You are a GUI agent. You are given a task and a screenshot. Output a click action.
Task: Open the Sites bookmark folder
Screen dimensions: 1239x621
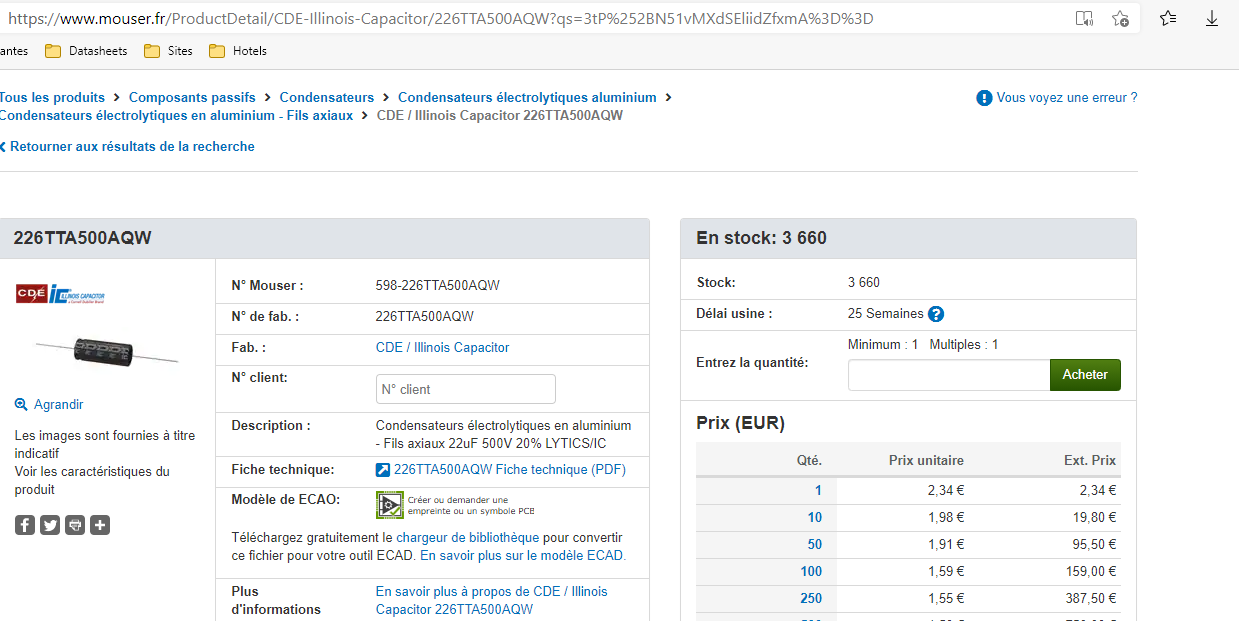(x=168, y=51)
